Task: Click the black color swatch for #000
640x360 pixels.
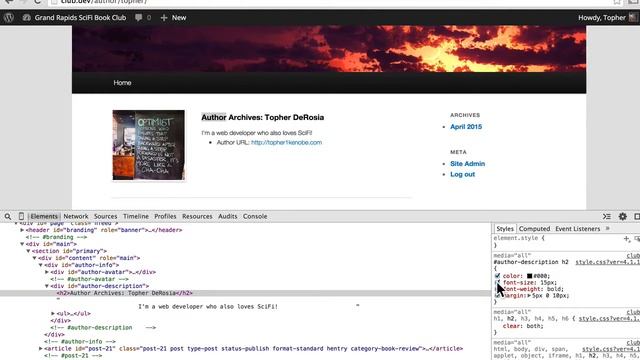Action: click(529, 276)
